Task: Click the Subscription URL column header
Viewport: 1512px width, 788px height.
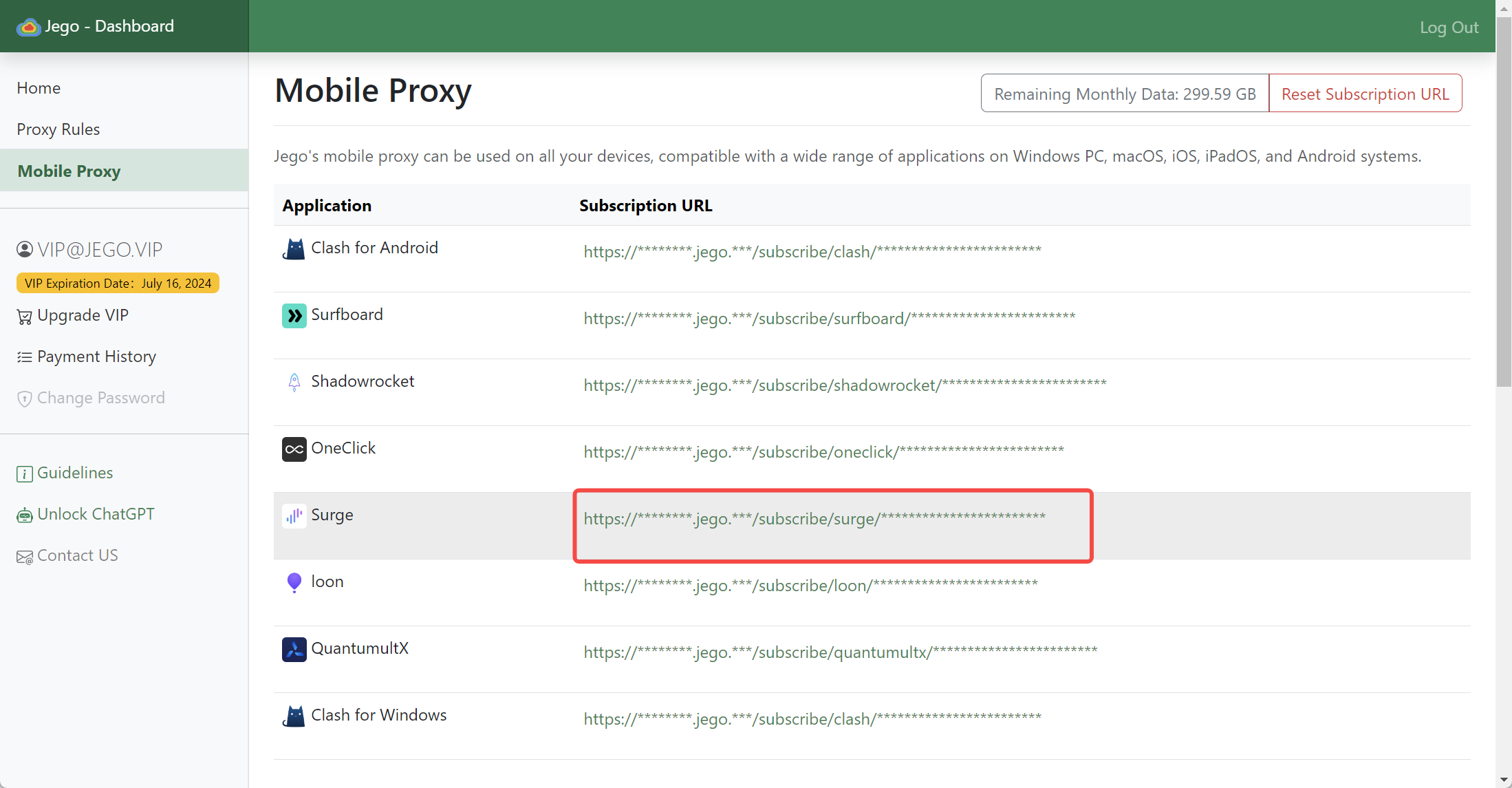Action: coord(645,205)
